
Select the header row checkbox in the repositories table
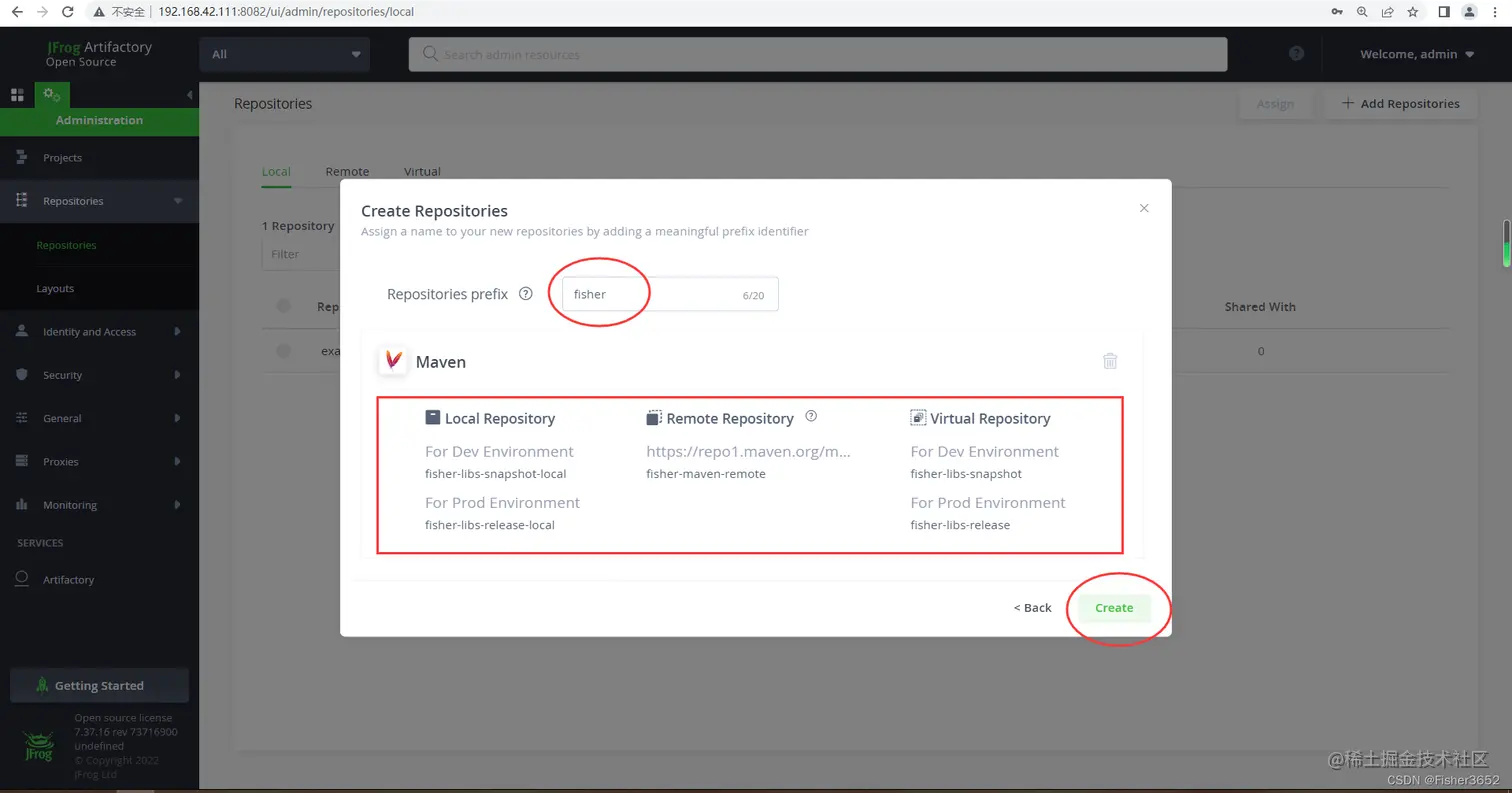point(284,306)
